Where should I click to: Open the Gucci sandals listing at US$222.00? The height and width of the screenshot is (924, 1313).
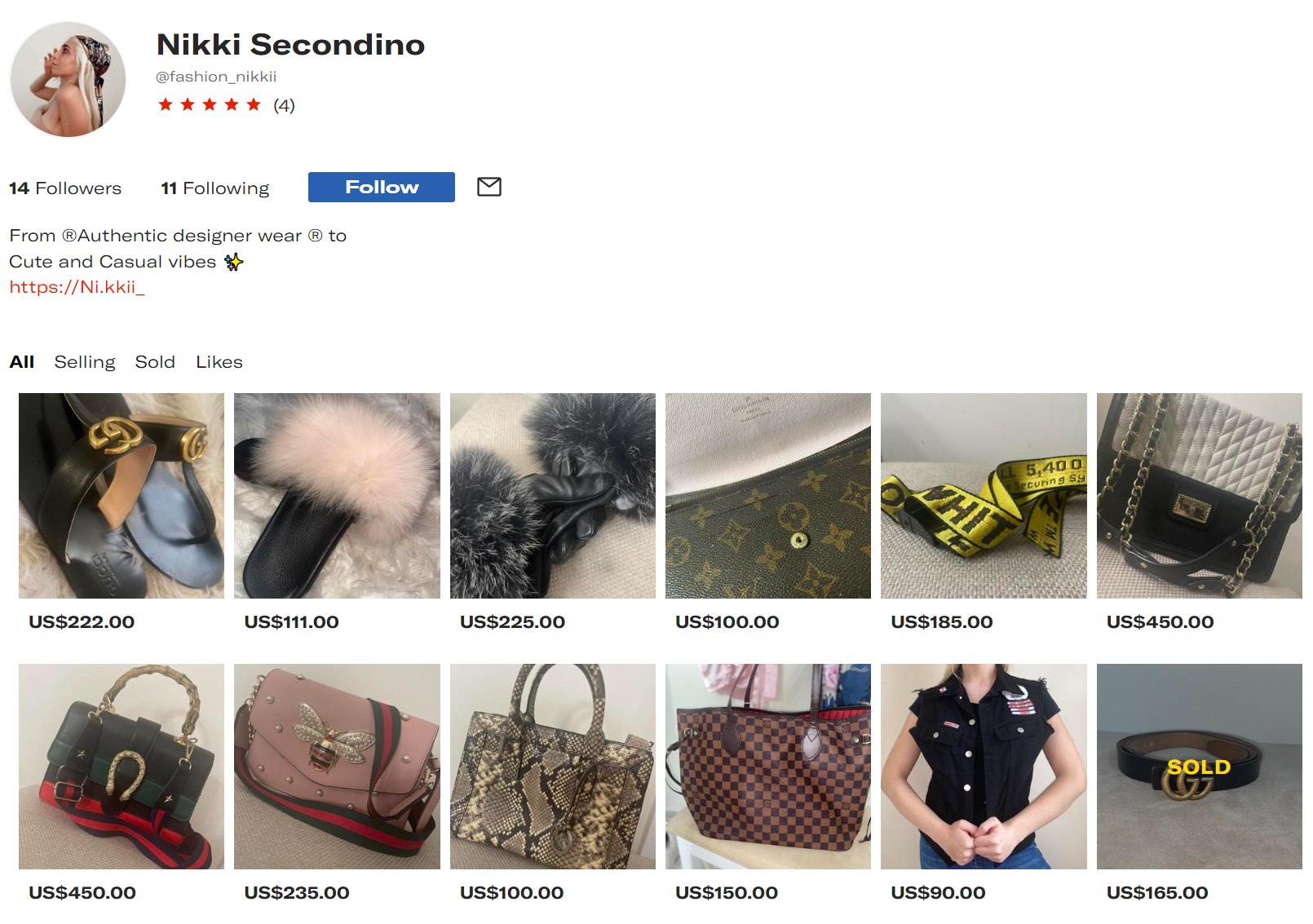pyautogui.click(x=122, y=496)
